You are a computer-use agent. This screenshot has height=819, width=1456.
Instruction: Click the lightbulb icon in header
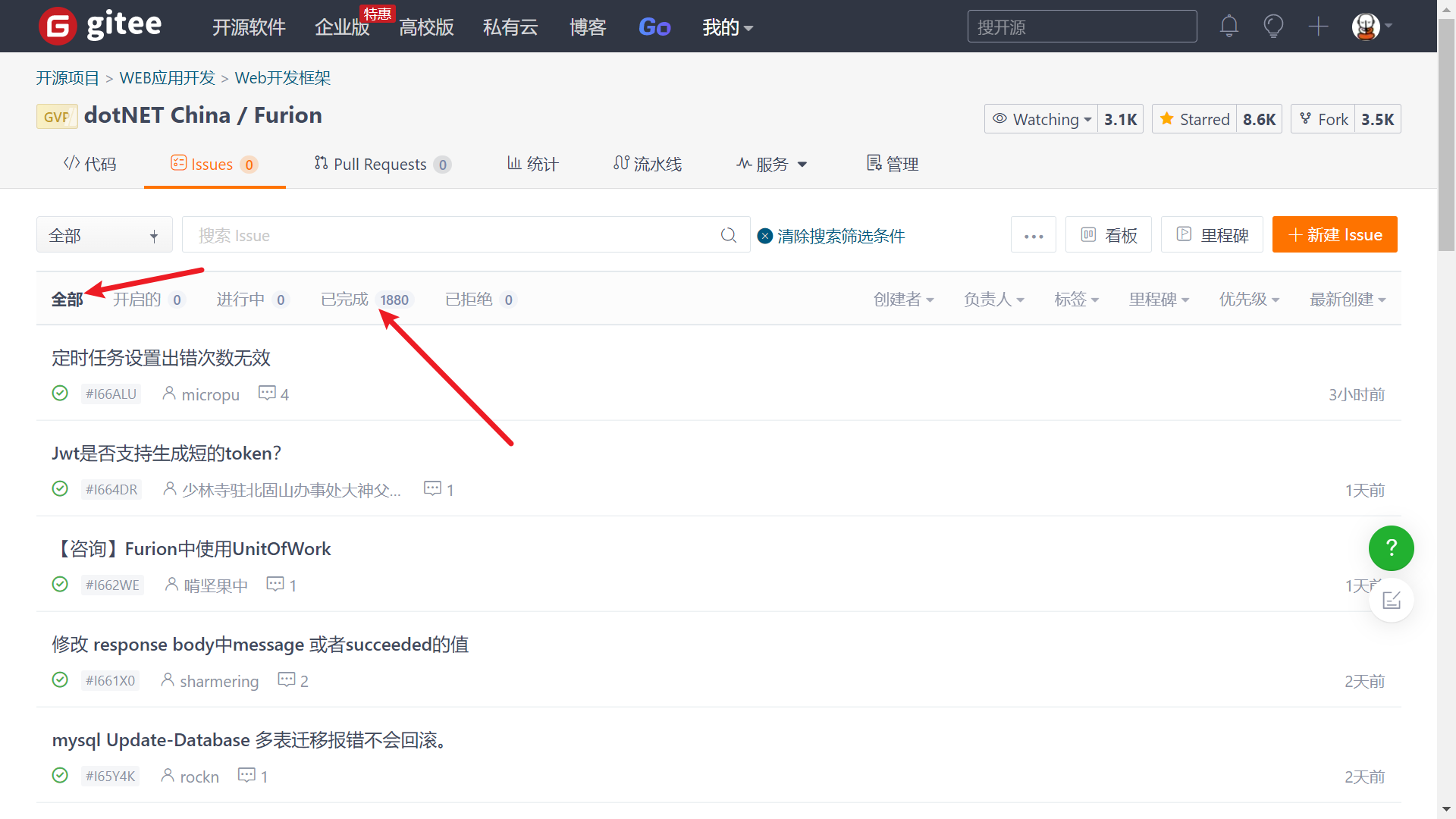click(1273, 27)
